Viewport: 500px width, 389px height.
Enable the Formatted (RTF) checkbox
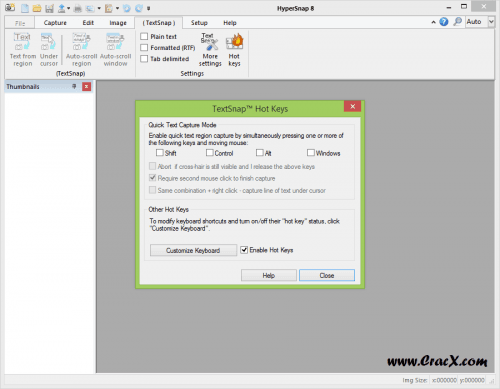click(x=144, y=48)
